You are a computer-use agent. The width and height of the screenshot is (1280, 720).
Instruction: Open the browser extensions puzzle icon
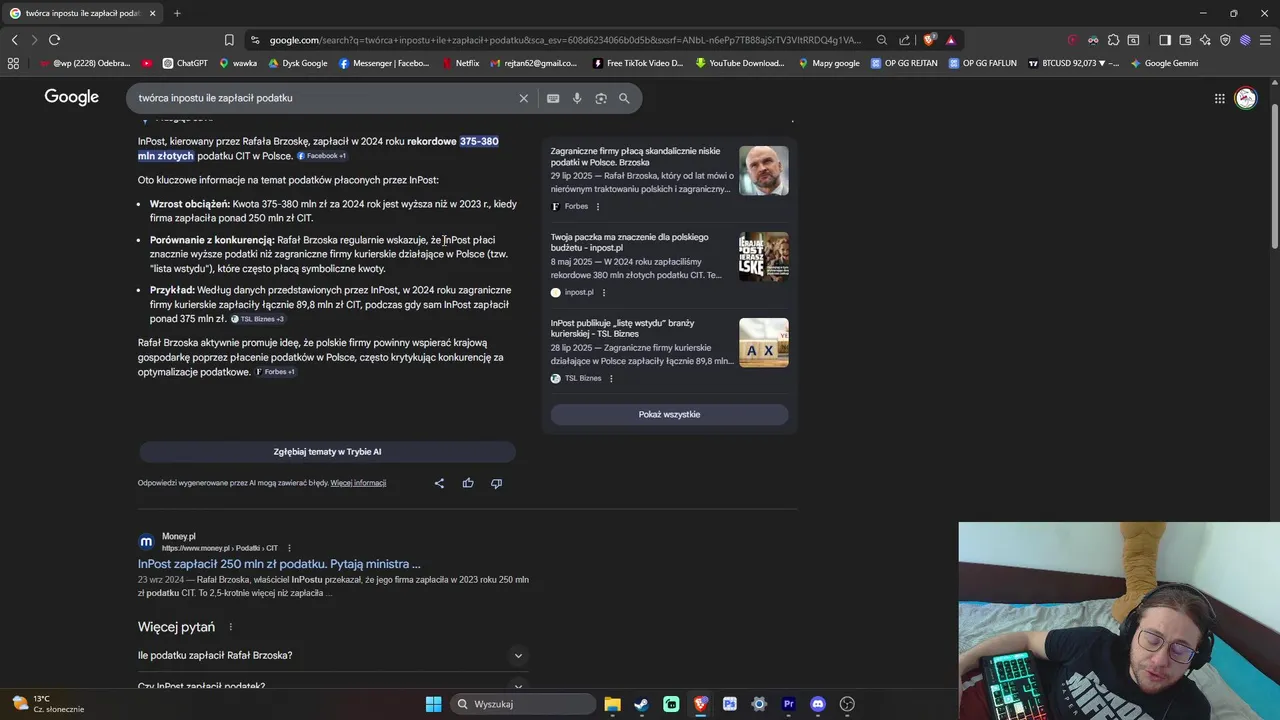click(1113, 40)
